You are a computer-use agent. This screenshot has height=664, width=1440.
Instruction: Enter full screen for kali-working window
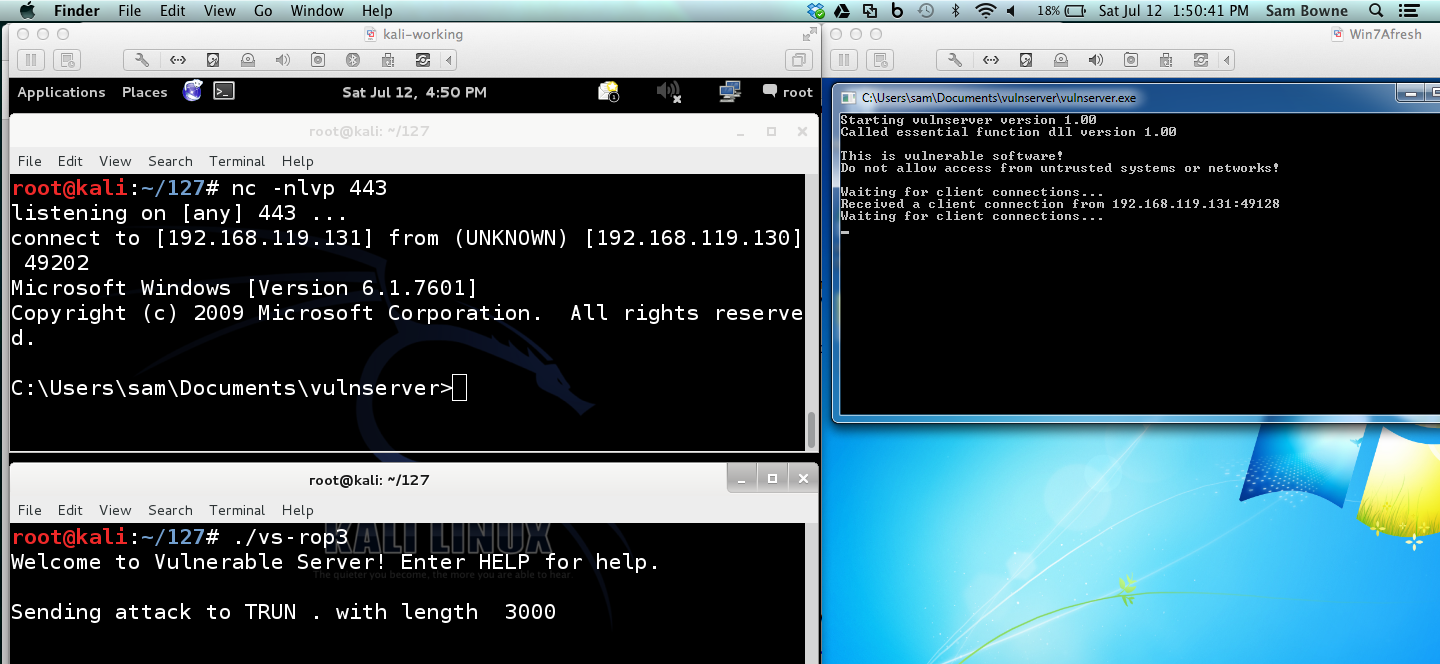click(x=808, y=34)
